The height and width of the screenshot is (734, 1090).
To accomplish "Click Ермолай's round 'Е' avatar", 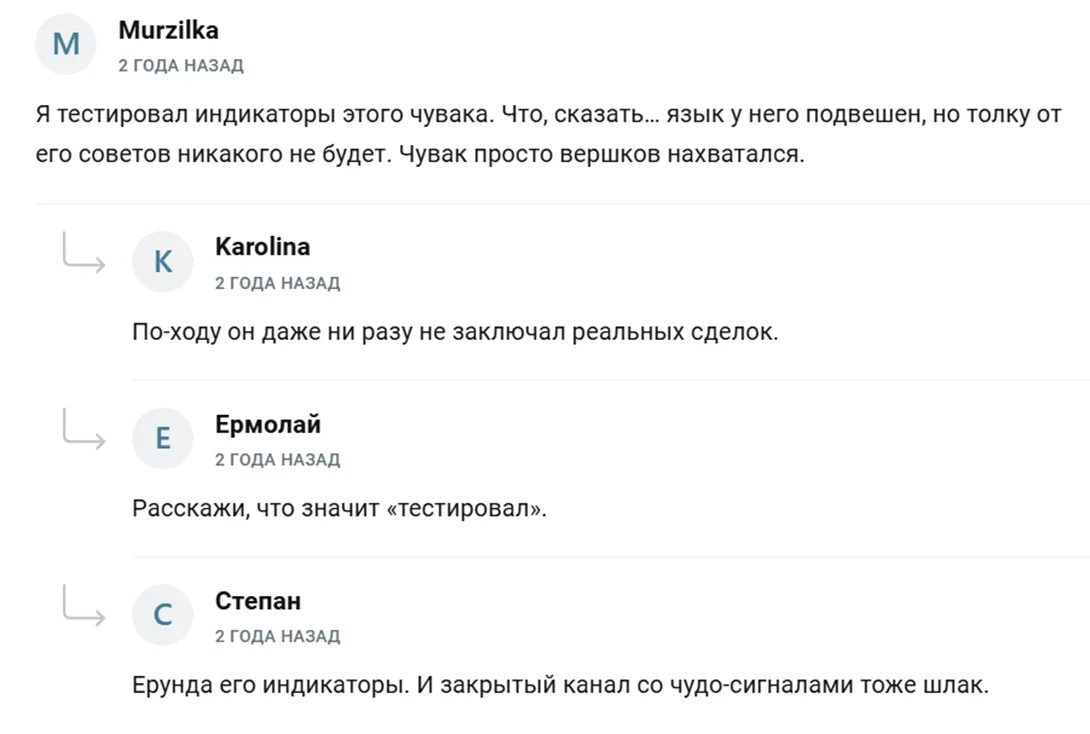I will [x=163, y=438].
